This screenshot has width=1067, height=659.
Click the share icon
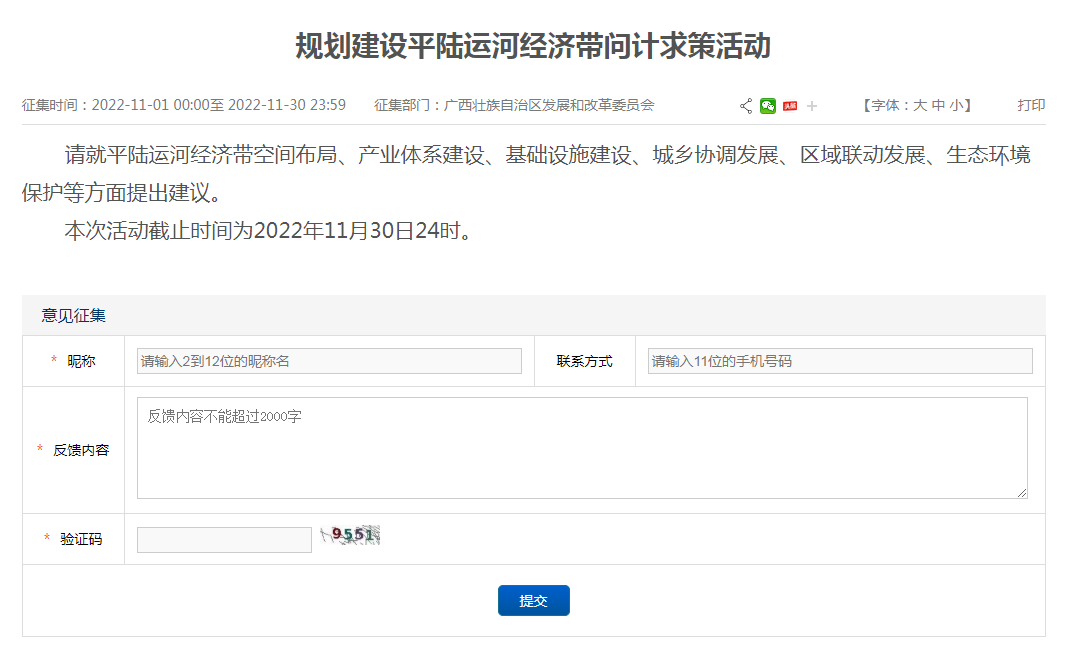746,106
